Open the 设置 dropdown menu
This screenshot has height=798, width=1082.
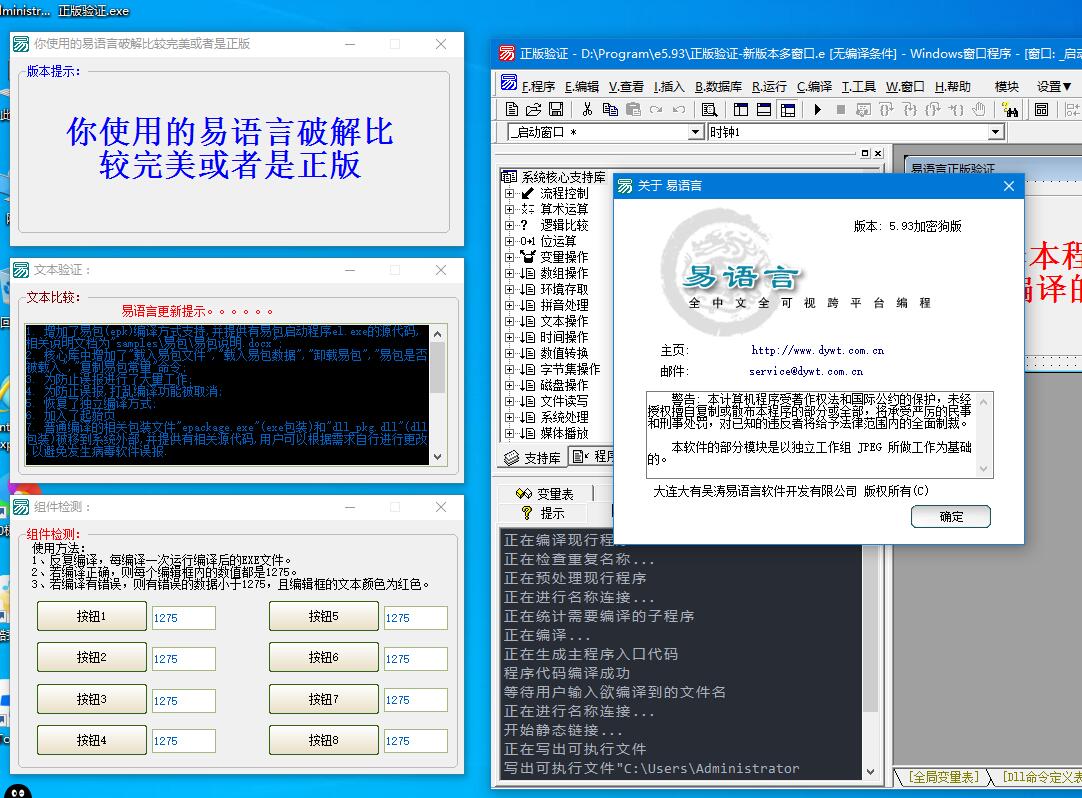pyautogui.click(x=1054, y=86)
